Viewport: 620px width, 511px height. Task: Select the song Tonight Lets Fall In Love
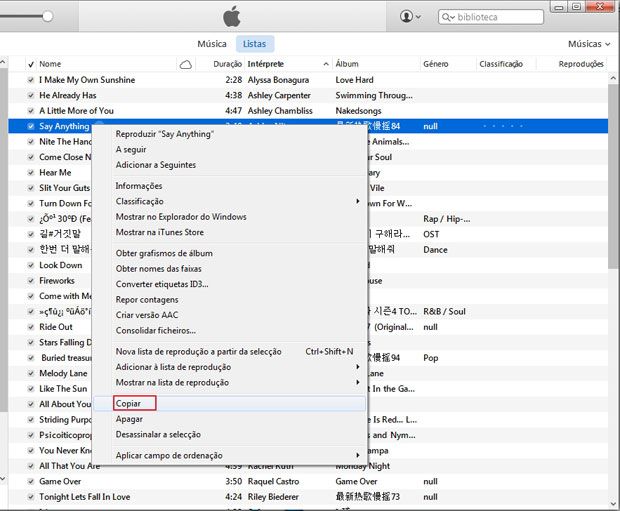click(85, 497)
